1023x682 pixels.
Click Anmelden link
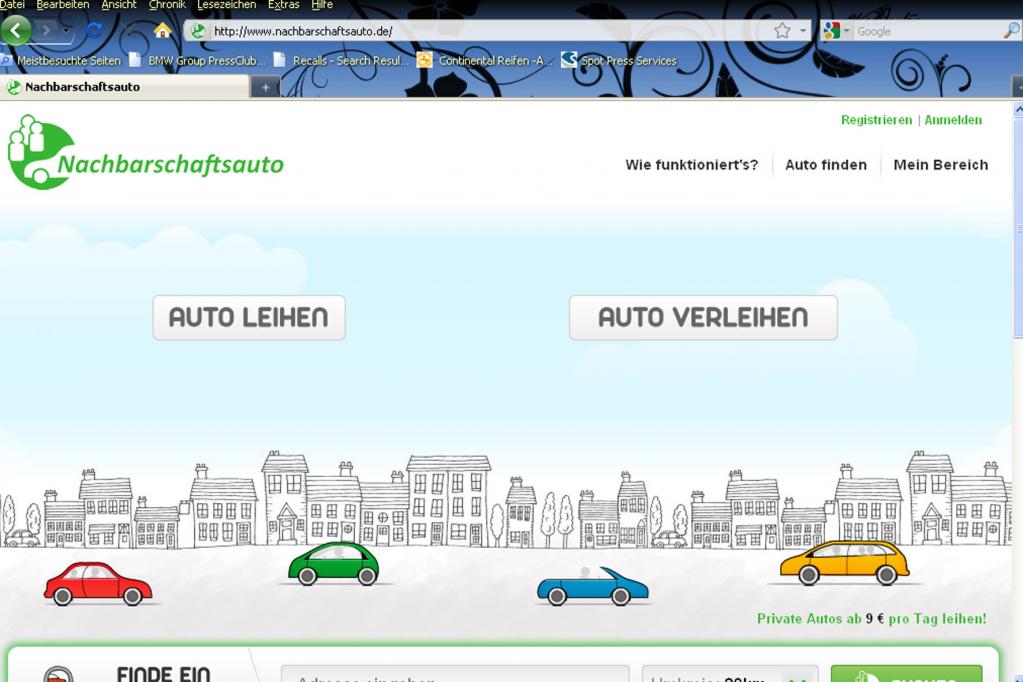click(953, 120)
